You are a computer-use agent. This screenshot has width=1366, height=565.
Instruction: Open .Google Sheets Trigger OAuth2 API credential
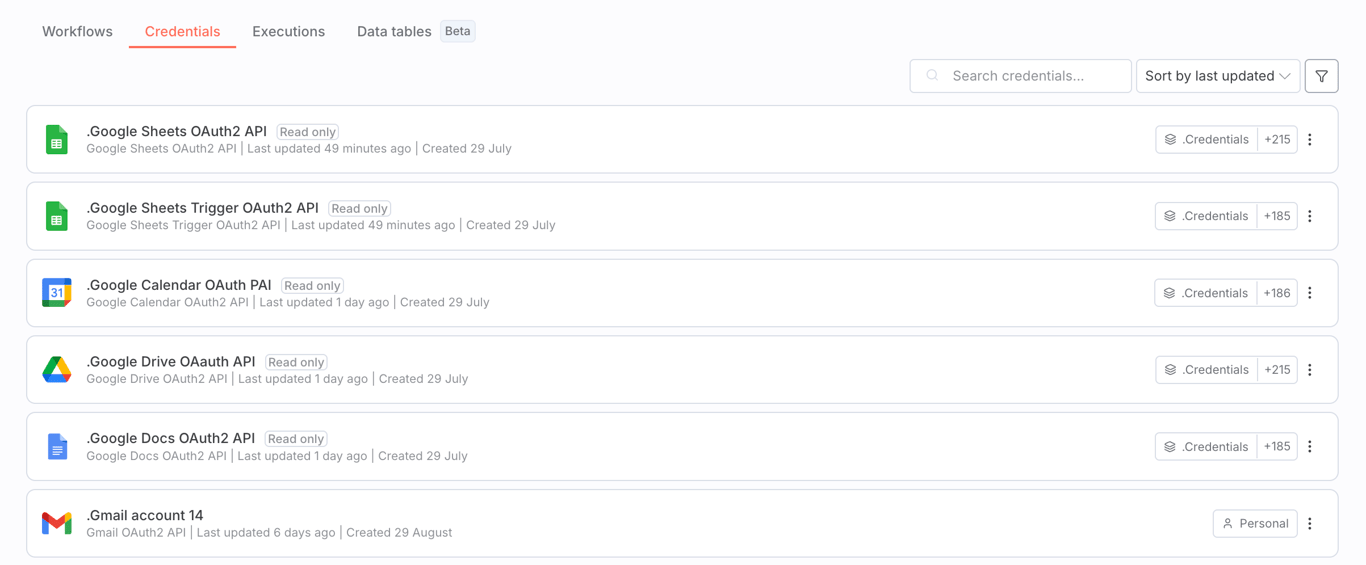(202, 208)
